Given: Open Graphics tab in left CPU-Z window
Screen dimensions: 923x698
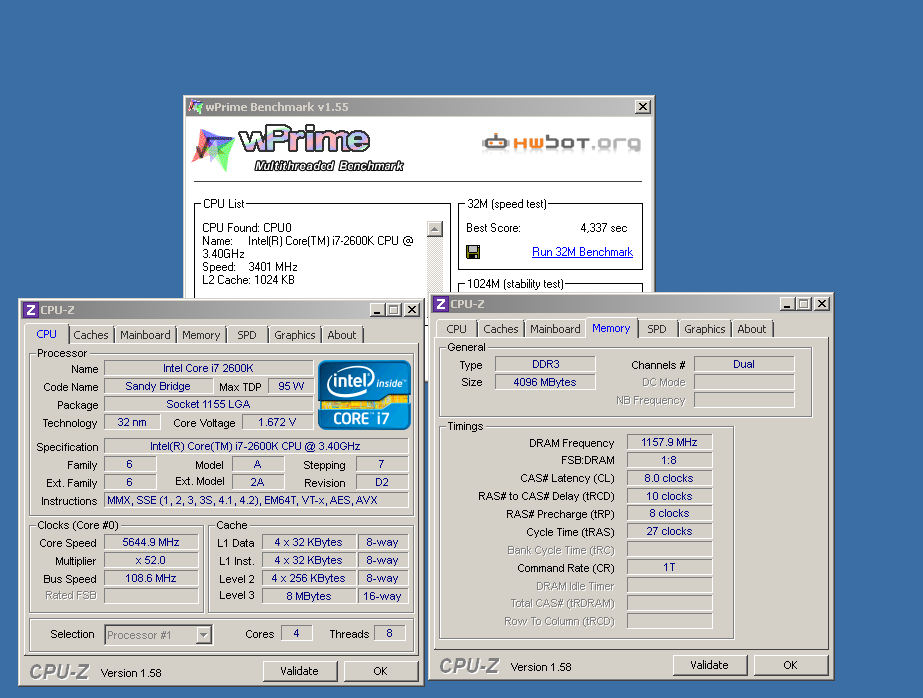Looking at the screenshot, I should click(x=294, y=335).
